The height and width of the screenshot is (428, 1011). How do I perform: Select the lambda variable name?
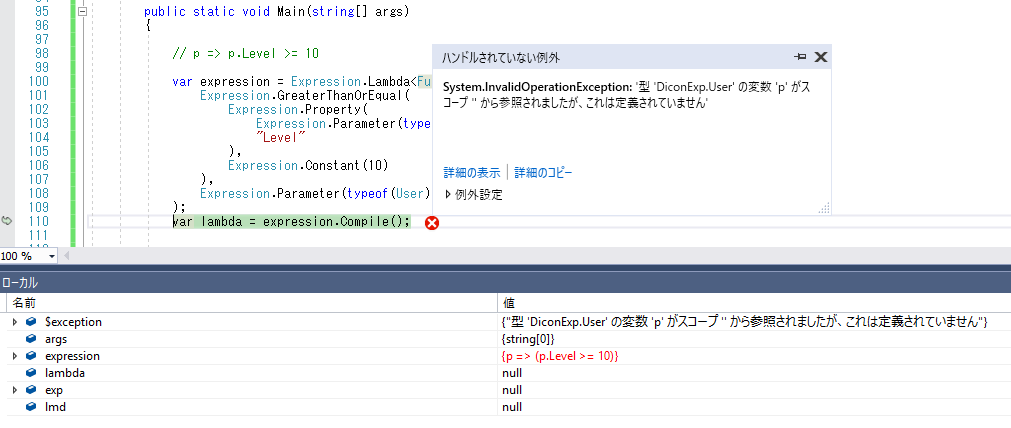64,373
